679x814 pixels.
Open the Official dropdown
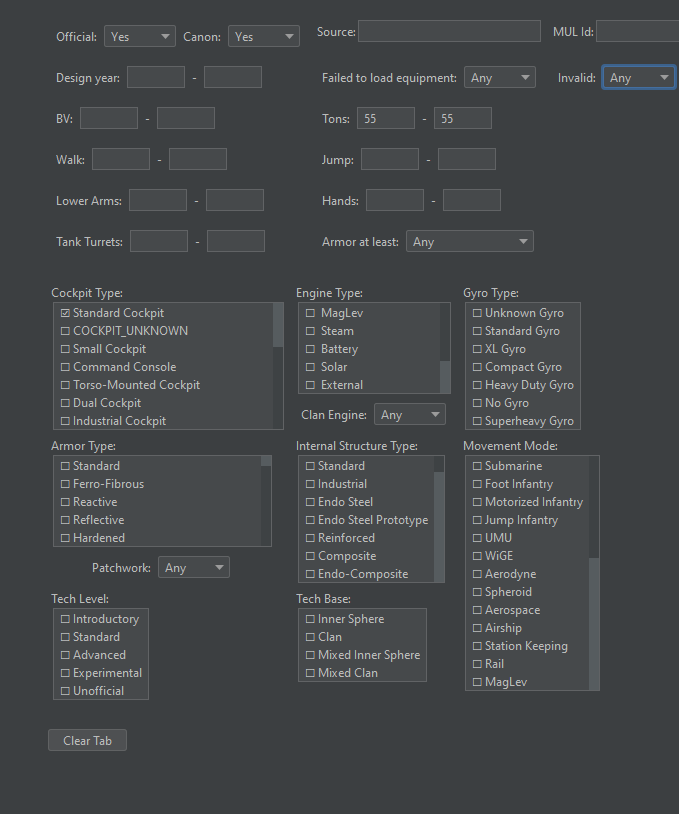point(140,36)
